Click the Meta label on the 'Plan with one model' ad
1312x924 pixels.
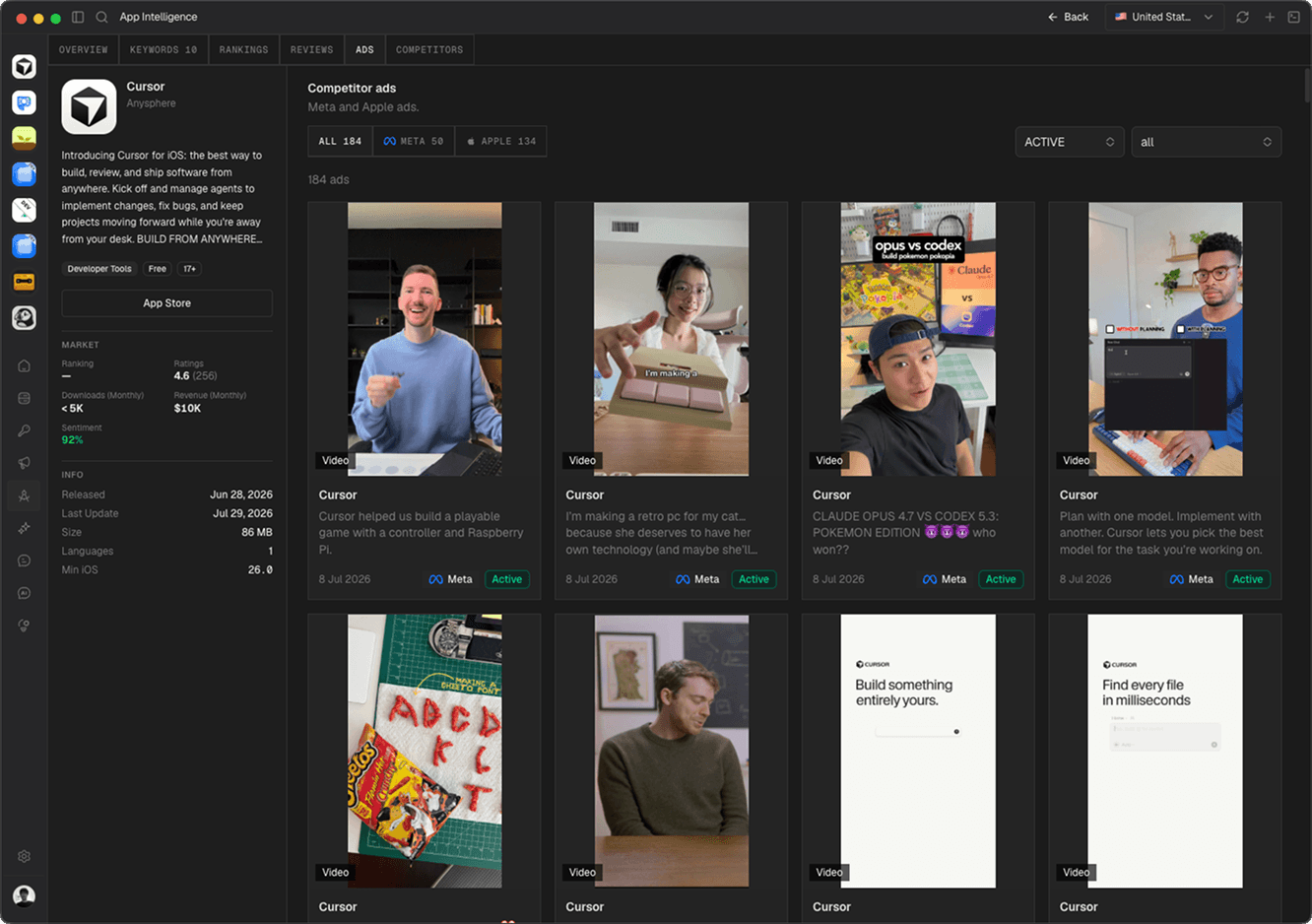click(x=1191, y=579)
